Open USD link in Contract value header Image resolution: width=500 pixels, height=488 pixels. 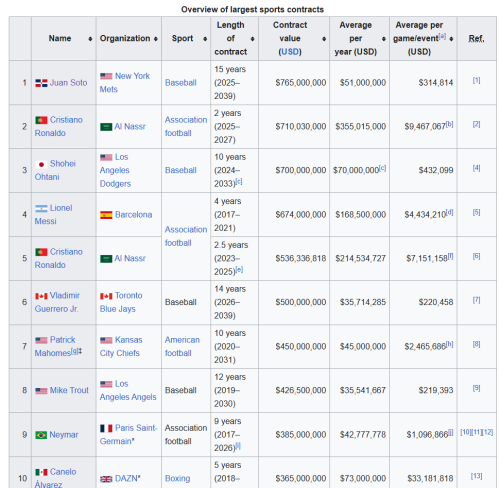tap(290, 52)
